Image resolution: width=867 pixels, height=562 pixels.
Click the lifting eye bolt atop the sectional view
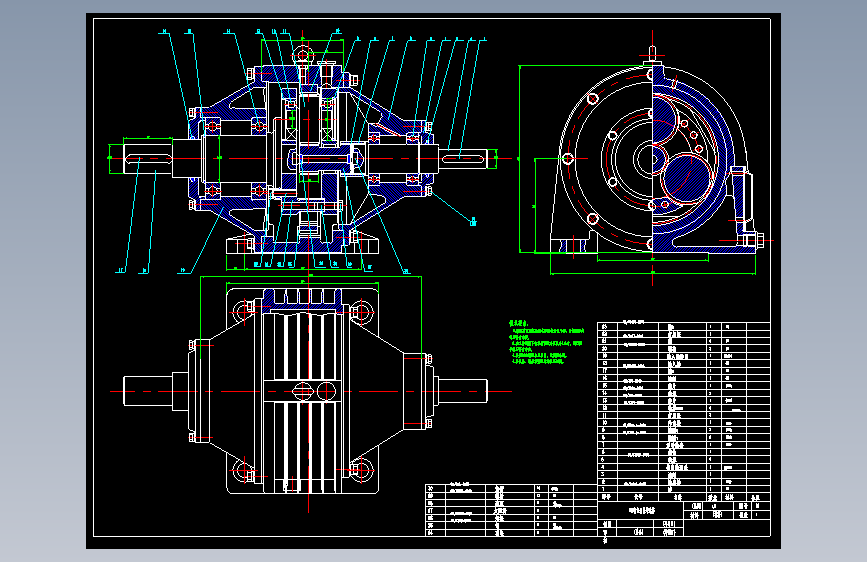303,56
